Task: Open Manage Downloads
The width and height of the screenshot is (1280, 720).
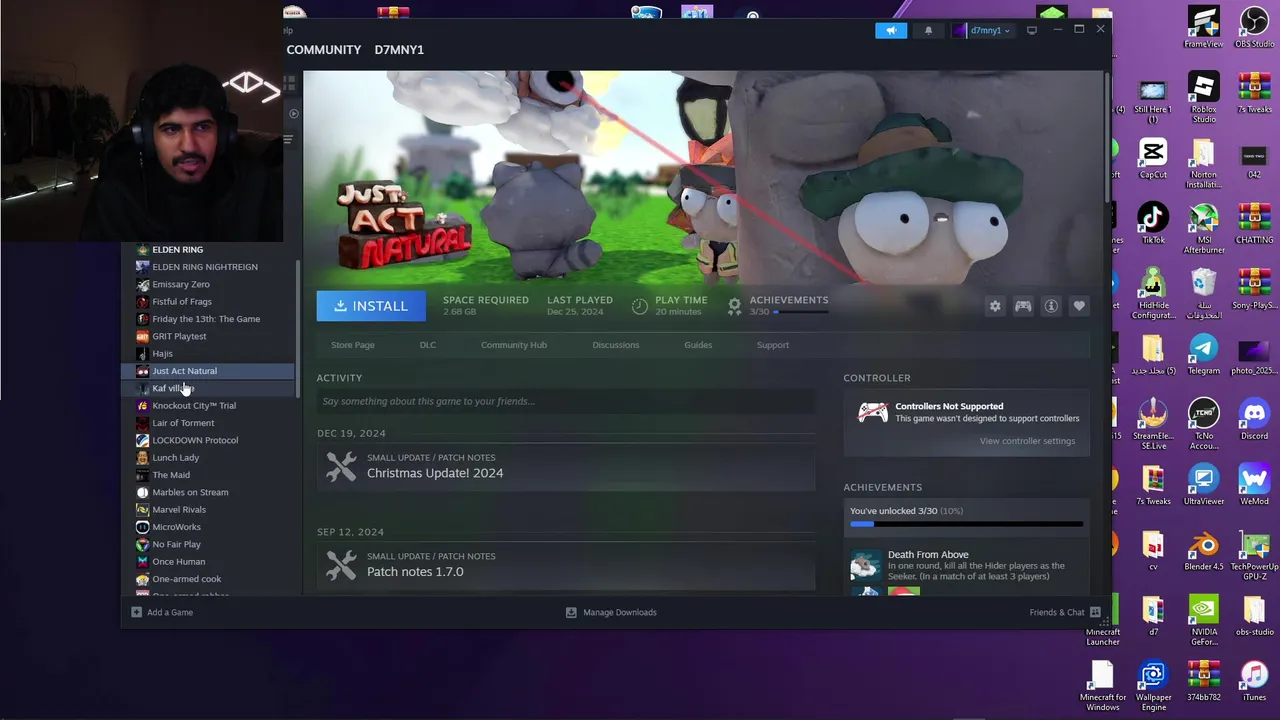Action: click(x=611, y=612)
